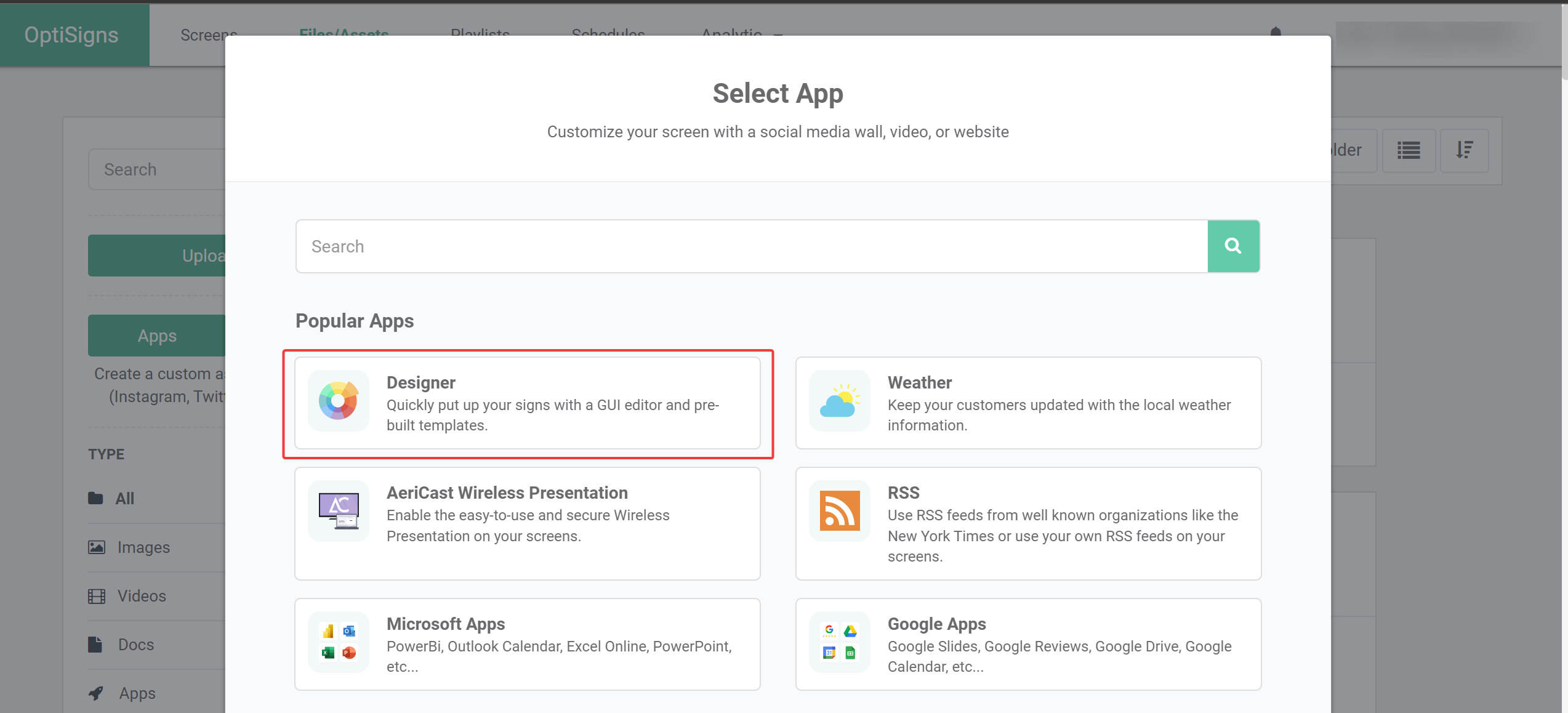The image size is (1568, 713).
Task: Click the Google Apps description text
Action: [x=1059, y=656]
